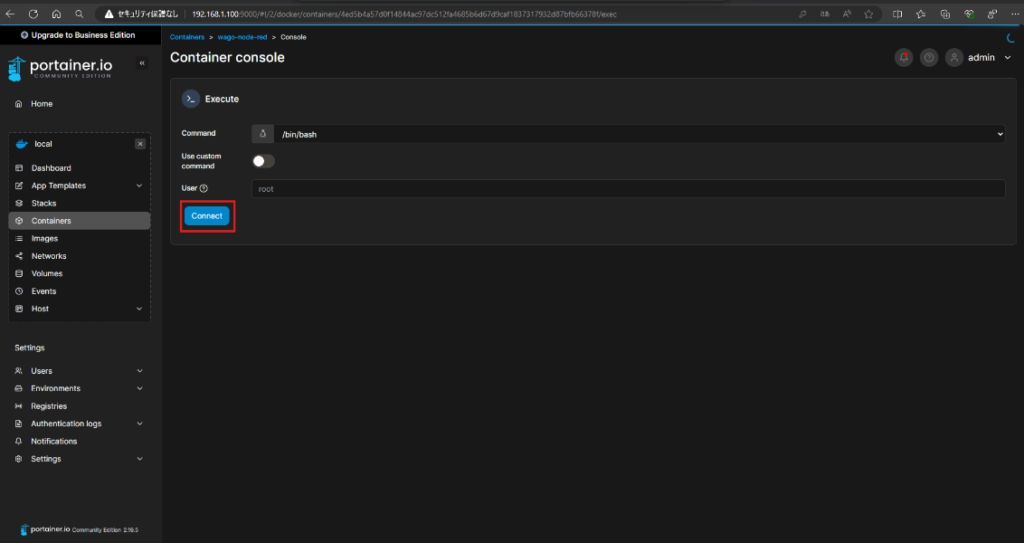Click the User input field

click(x=628, y=189)
